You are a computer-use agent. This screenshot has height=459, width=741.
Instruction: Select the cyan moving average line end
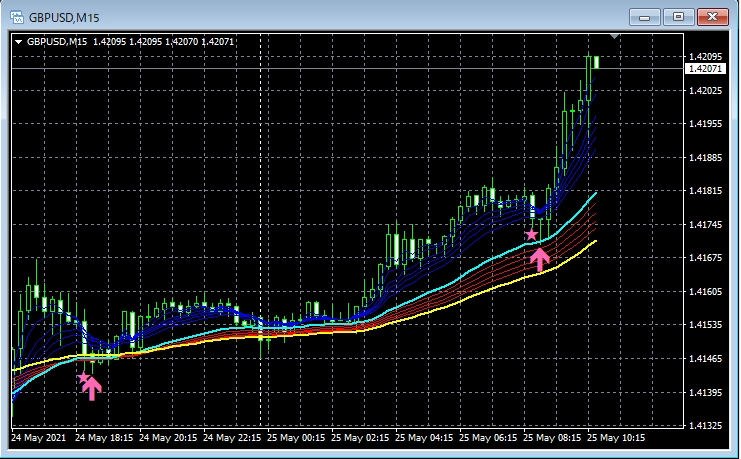pyautogui.click(x=596, y=192)
